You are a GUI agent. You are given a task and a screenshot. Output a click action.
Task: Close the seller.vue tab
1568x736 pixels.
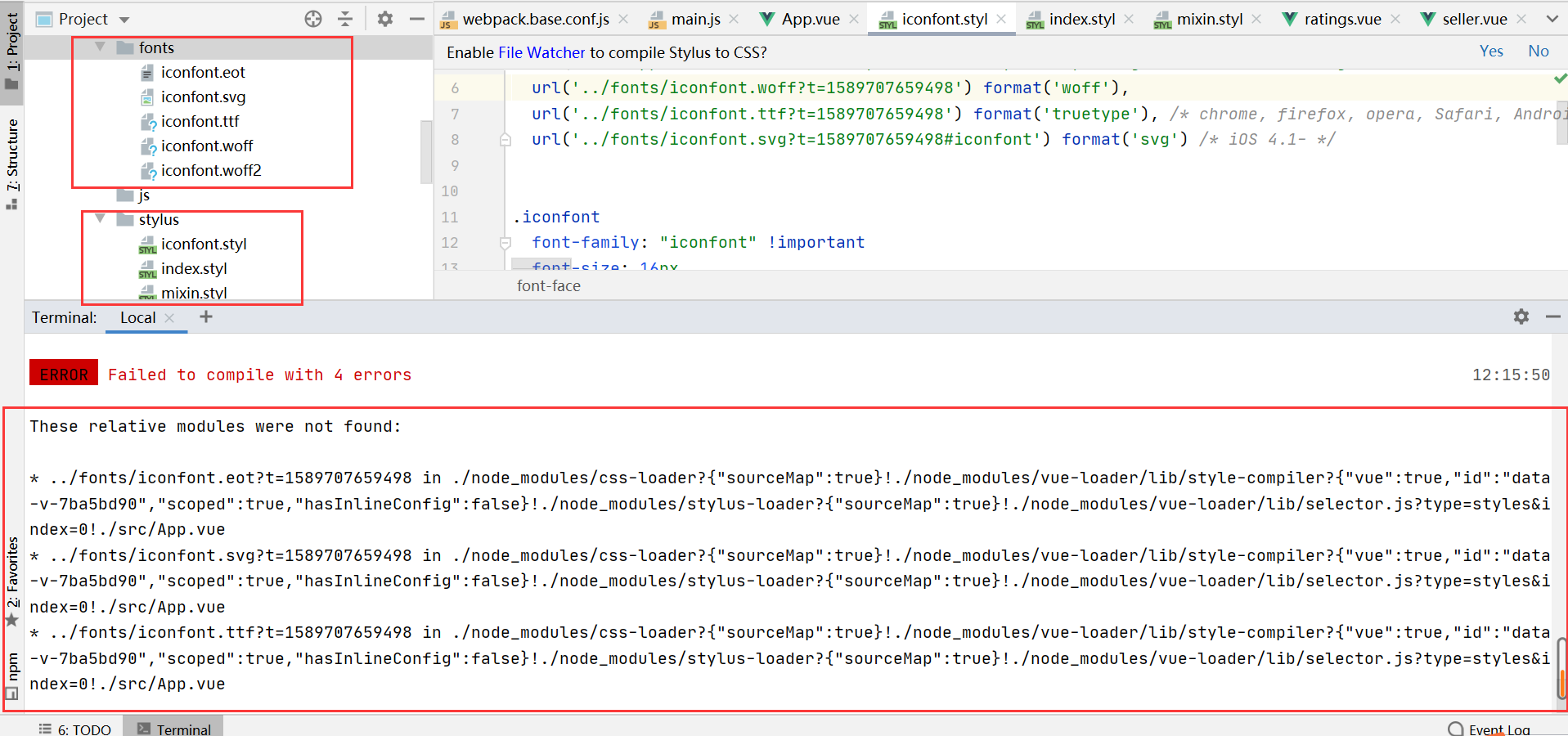1521,19
